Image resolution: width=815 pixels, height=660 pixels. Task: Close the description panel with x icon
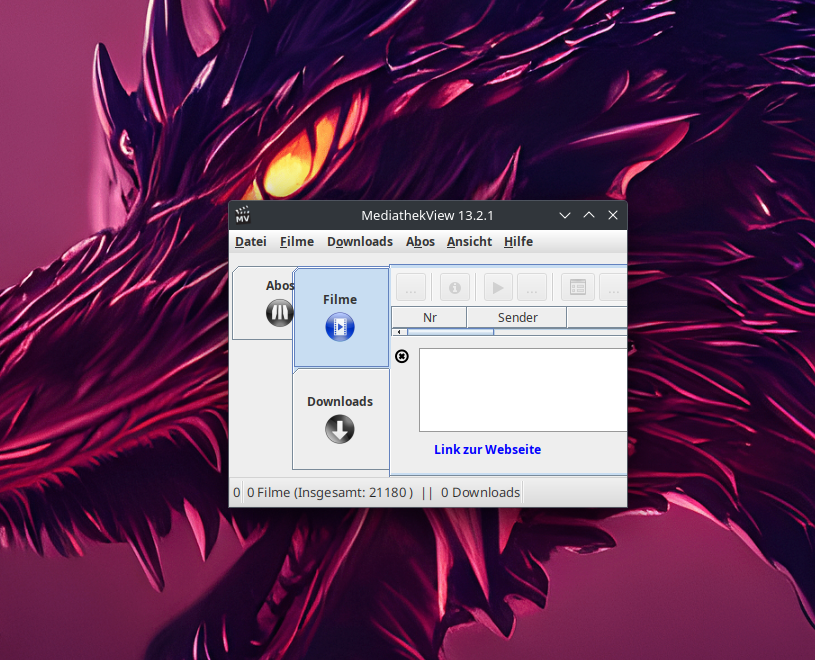pyautogui.click(x=402, y=356)
